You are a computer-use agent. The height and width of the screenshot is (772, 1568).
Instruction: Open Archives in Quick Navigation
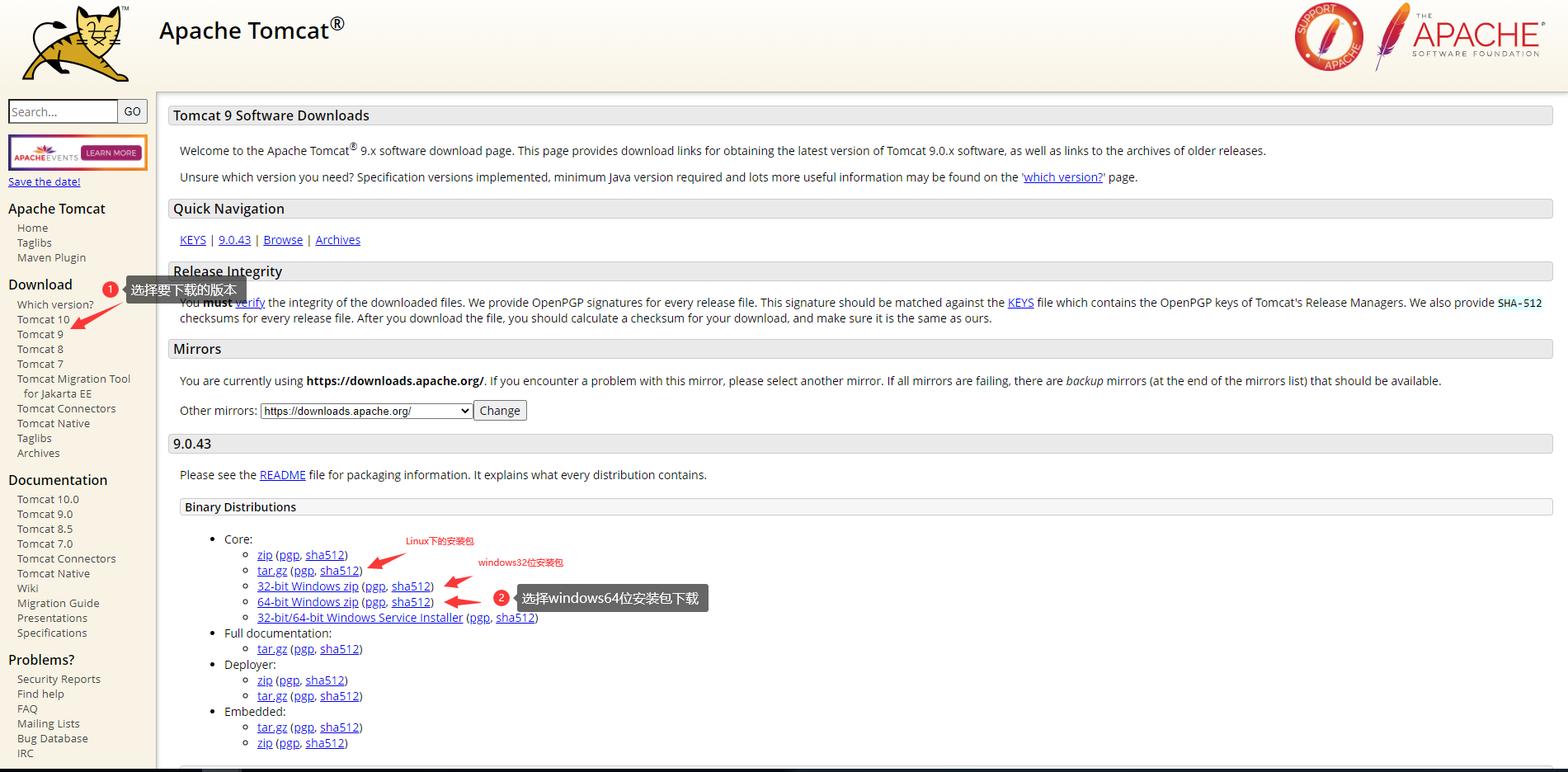pyautogui.click(x=338, y=240)
